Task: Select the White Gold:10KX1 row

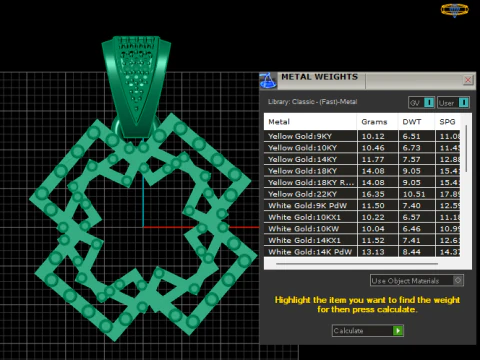Action: click(x=362, y=217)
